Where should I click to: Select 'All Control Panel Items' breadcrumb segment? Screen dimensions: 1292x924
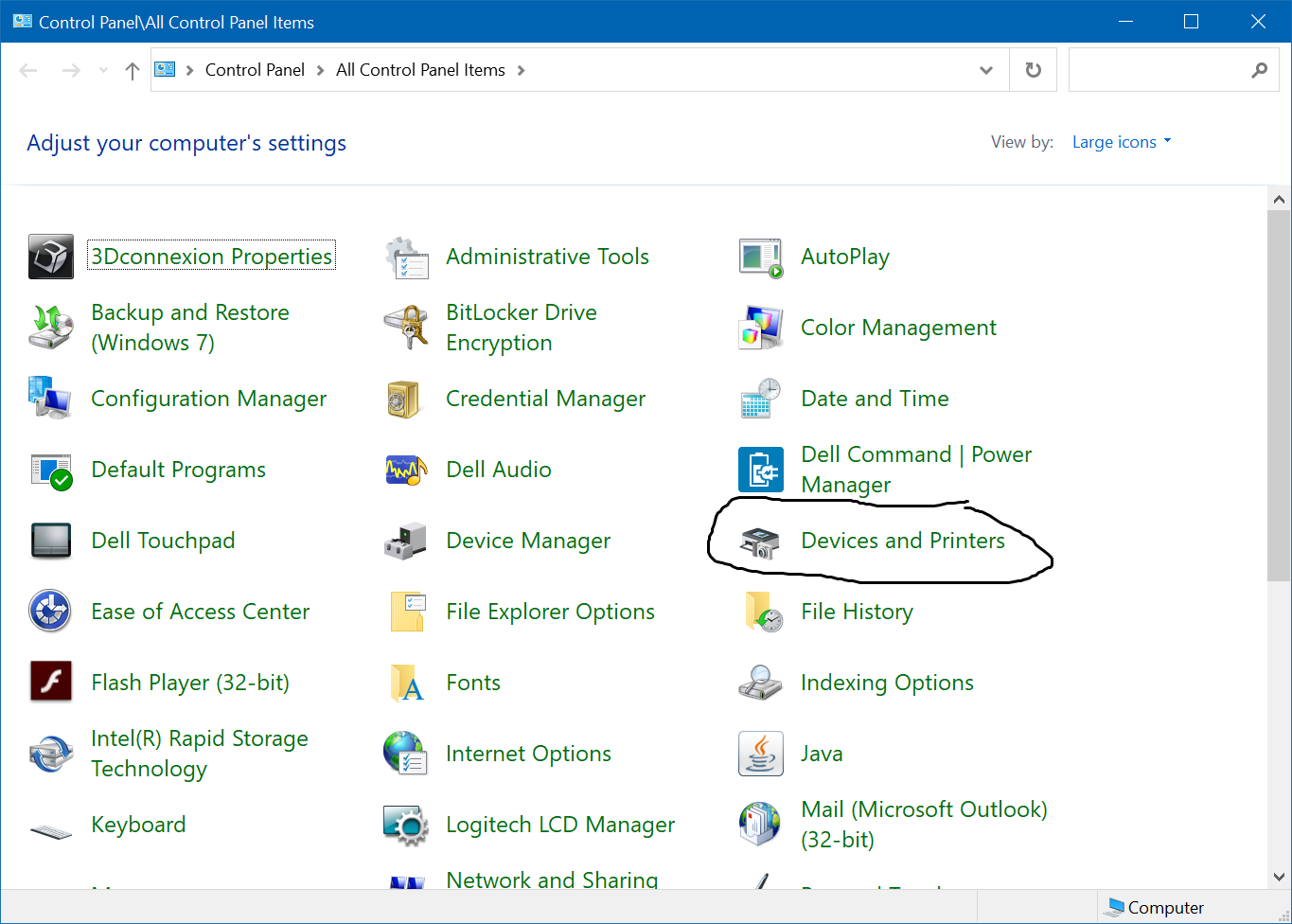(x=420, y=70)
